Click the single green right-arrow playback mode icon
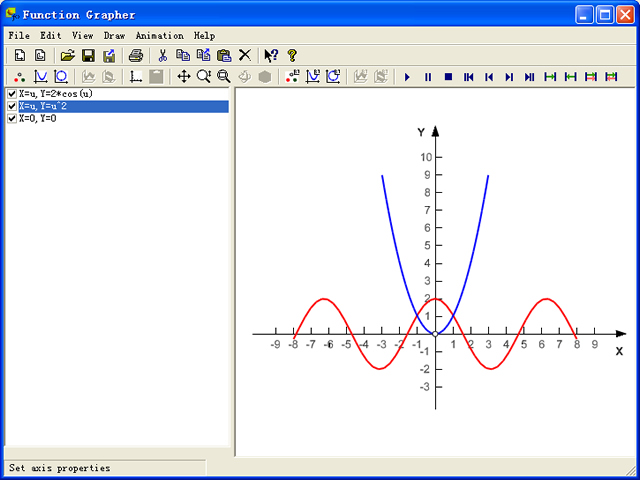The height and width of the screenshot is (480, 640). (x=550, y=76)
